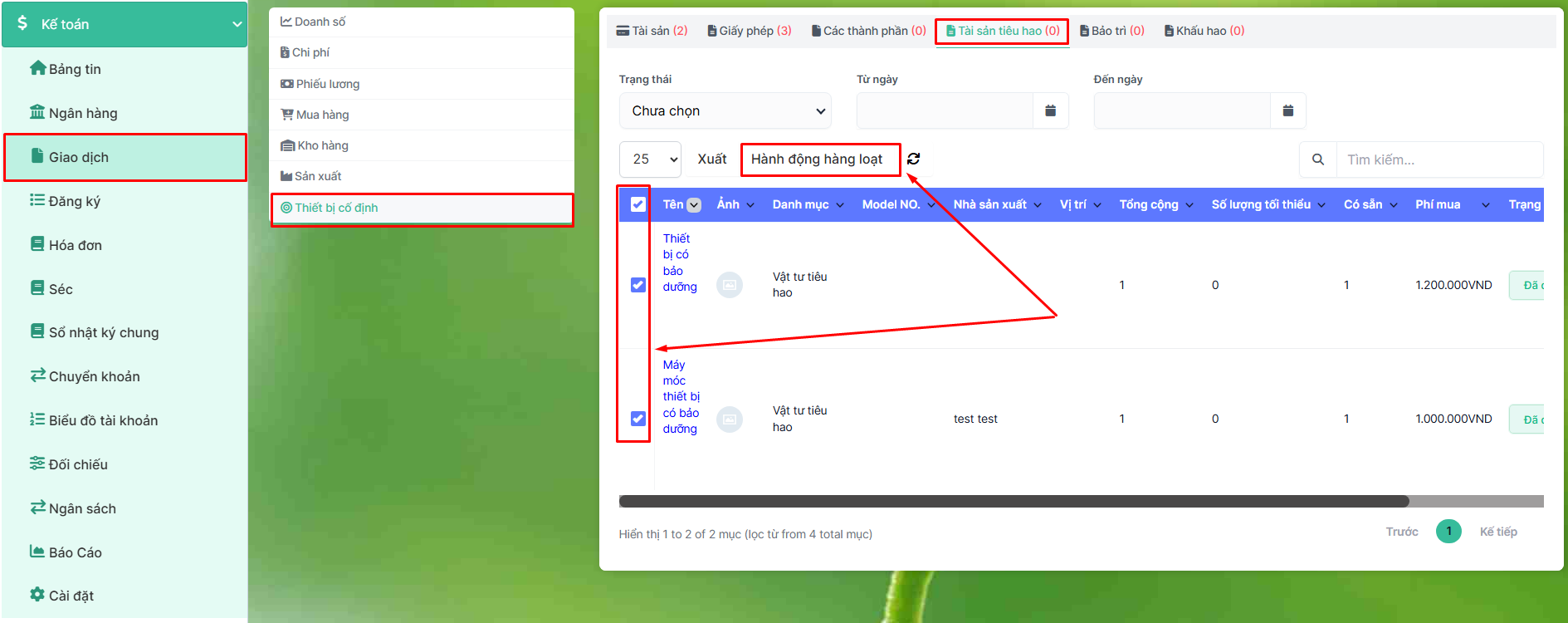Open Sản xuất submenu item
The height and width of the screenshot is (623, 1568).
(x=422, y=176)
